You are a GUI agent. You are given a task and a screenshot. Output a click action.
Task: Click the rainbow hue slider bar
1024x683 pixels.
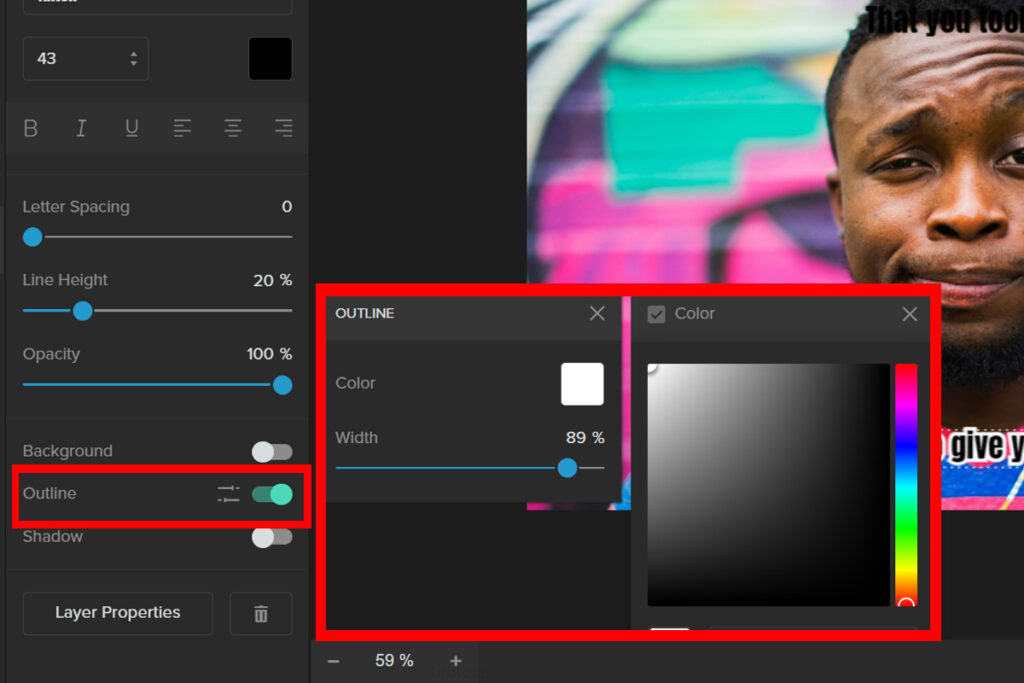pos(906,480)
